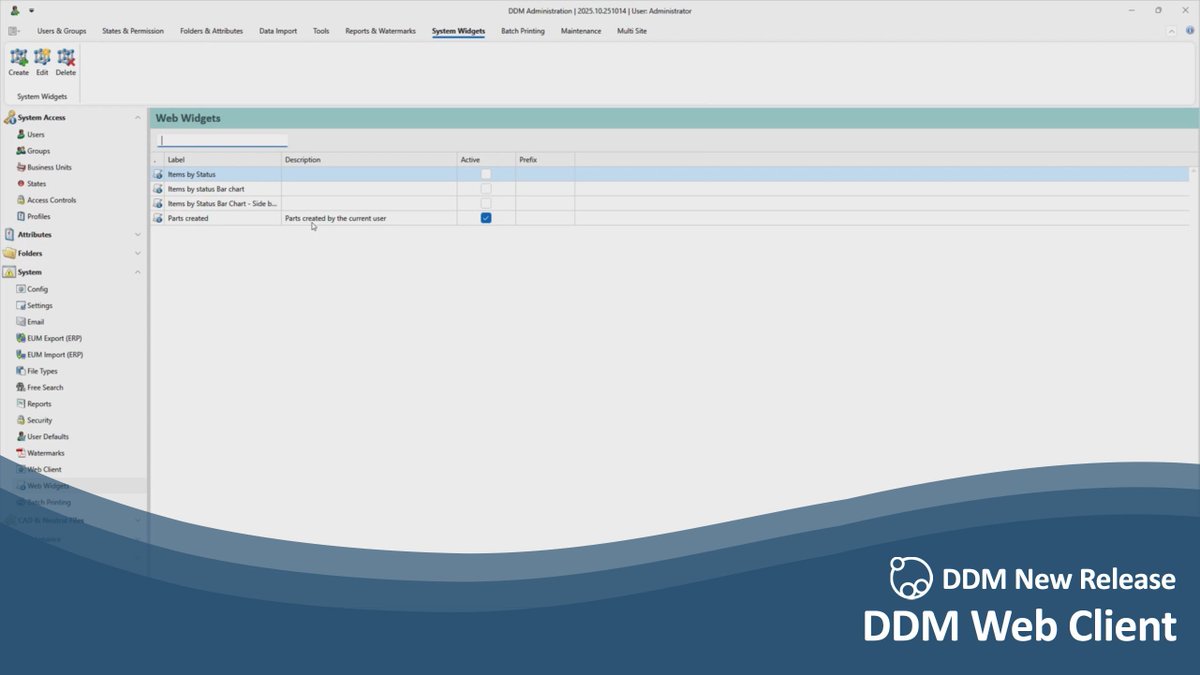Click the System Access section header
Viewport: 1200px width, 675px height.
point(74,118)
